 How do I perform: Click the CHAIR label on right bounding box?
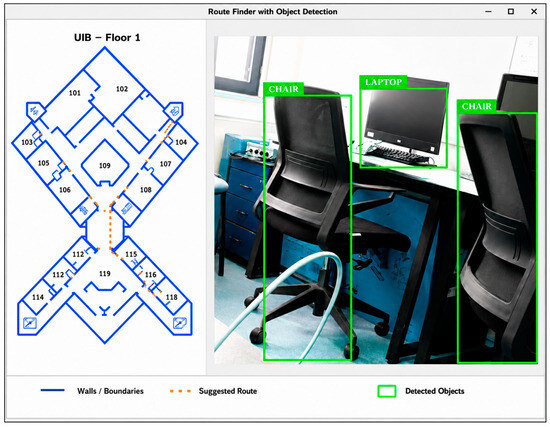point(476,106)
